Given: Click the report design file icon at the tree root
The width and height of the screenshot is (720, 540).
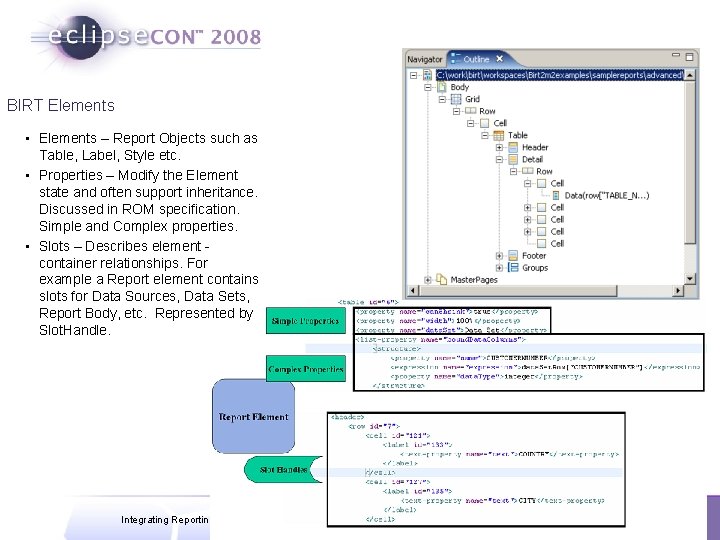Looking at the screenshot, I should [x=428, y=75].
